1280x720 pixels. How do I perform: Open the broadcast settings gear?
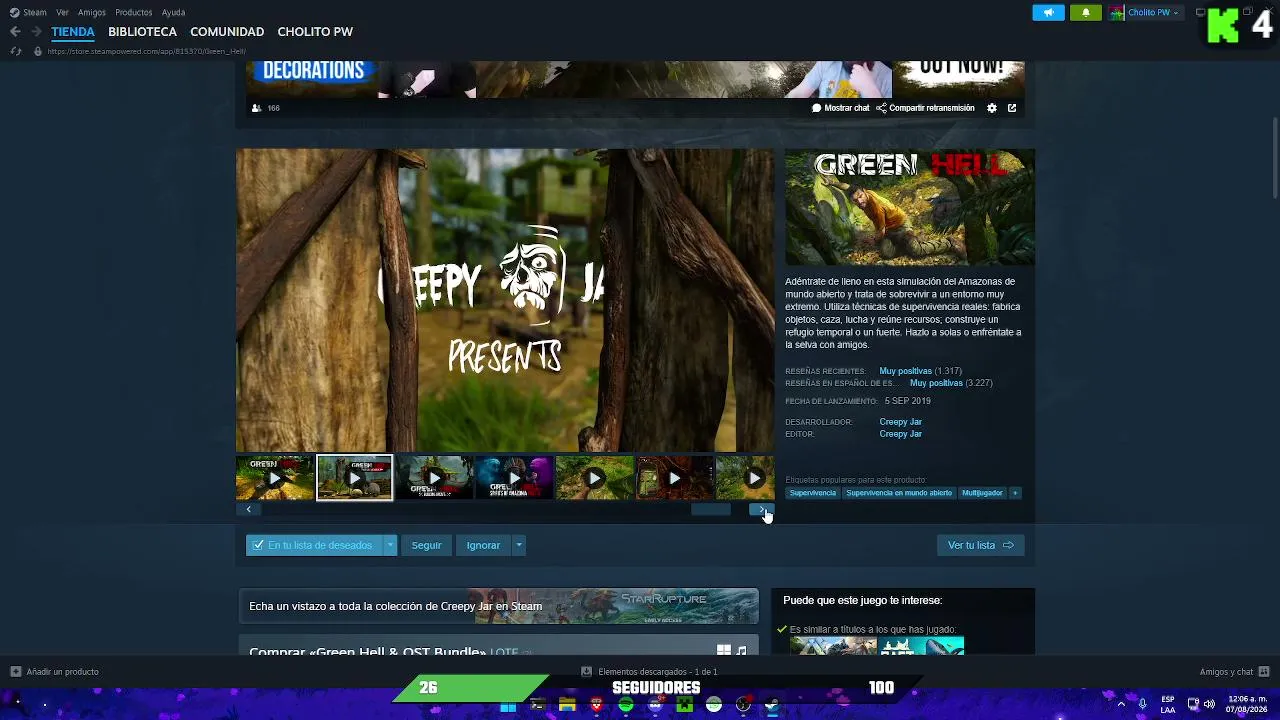992,108
